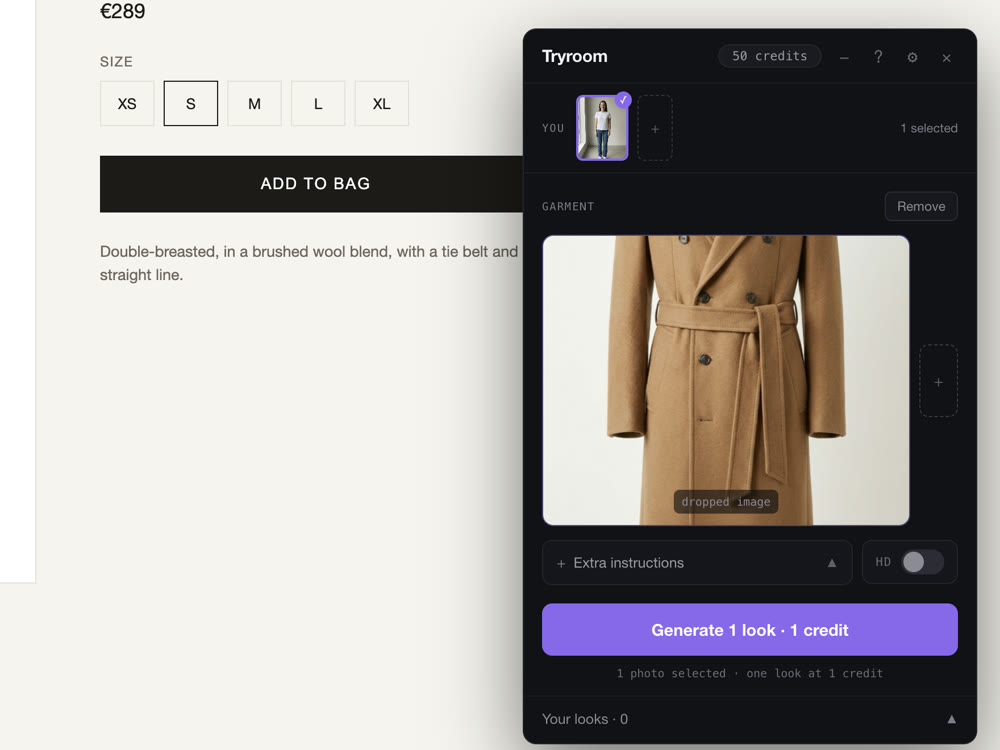1000x750 pixels.
Task: Add another photo in the YOU row
Action: point(655,128)
